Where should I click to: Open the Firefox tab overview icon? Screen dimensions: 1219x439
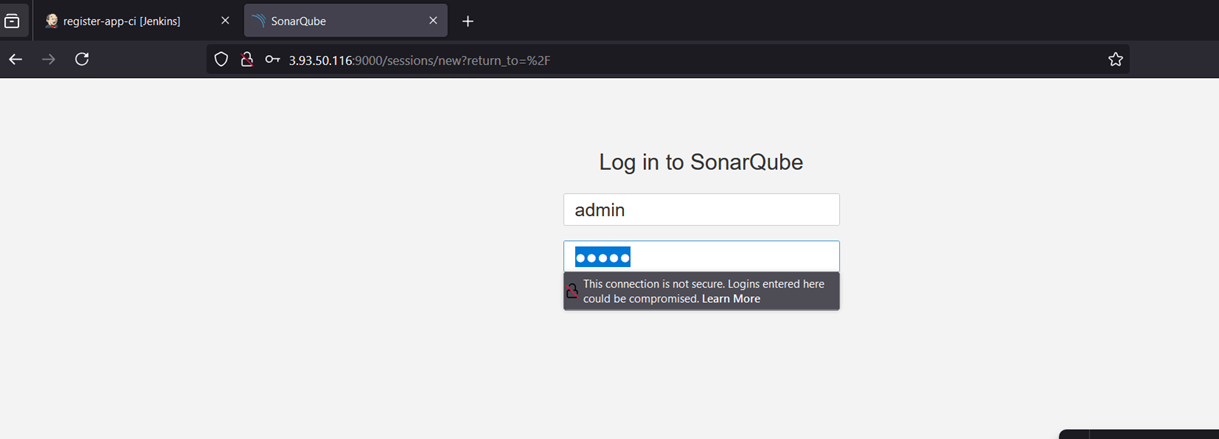tap(12, 21)
